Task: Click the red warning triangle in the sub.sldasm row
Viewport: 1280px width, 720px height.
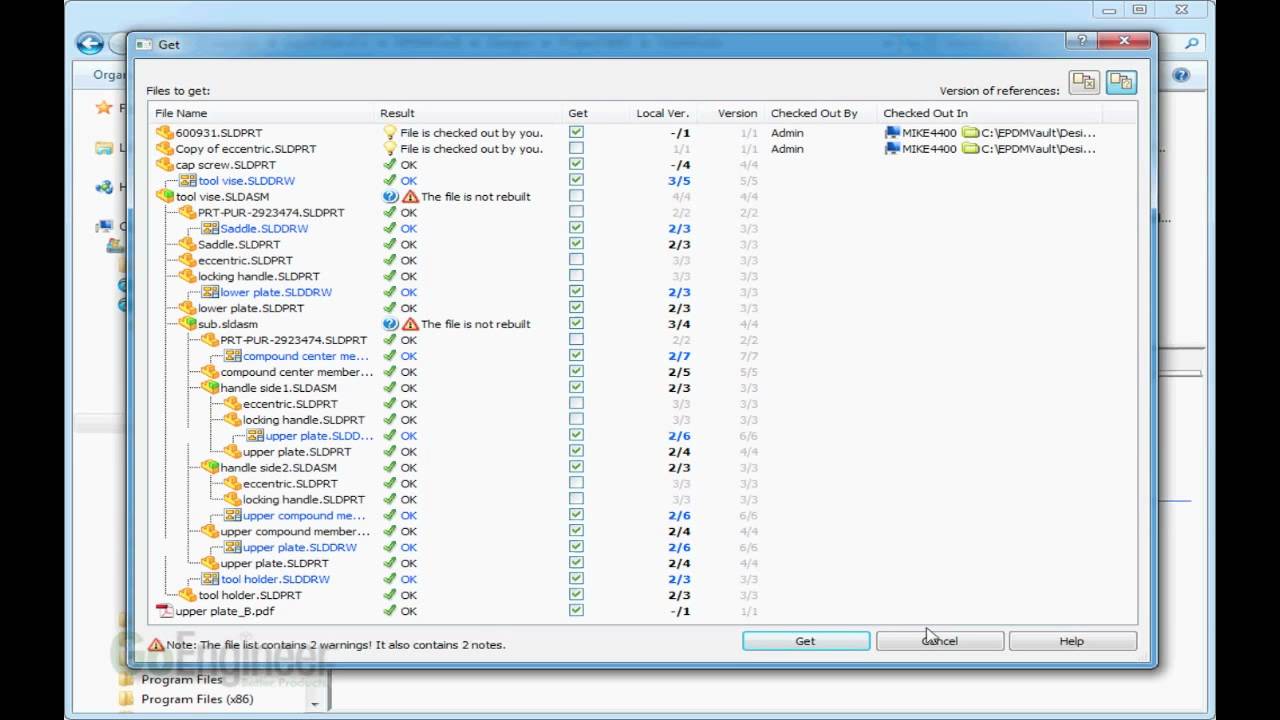Action: [x=410, y=324]
